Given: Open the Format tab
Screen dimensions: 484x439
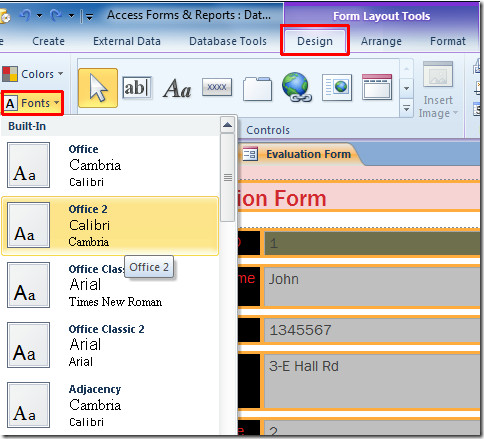Looking at the screenshot, I should tap(448, 41).
